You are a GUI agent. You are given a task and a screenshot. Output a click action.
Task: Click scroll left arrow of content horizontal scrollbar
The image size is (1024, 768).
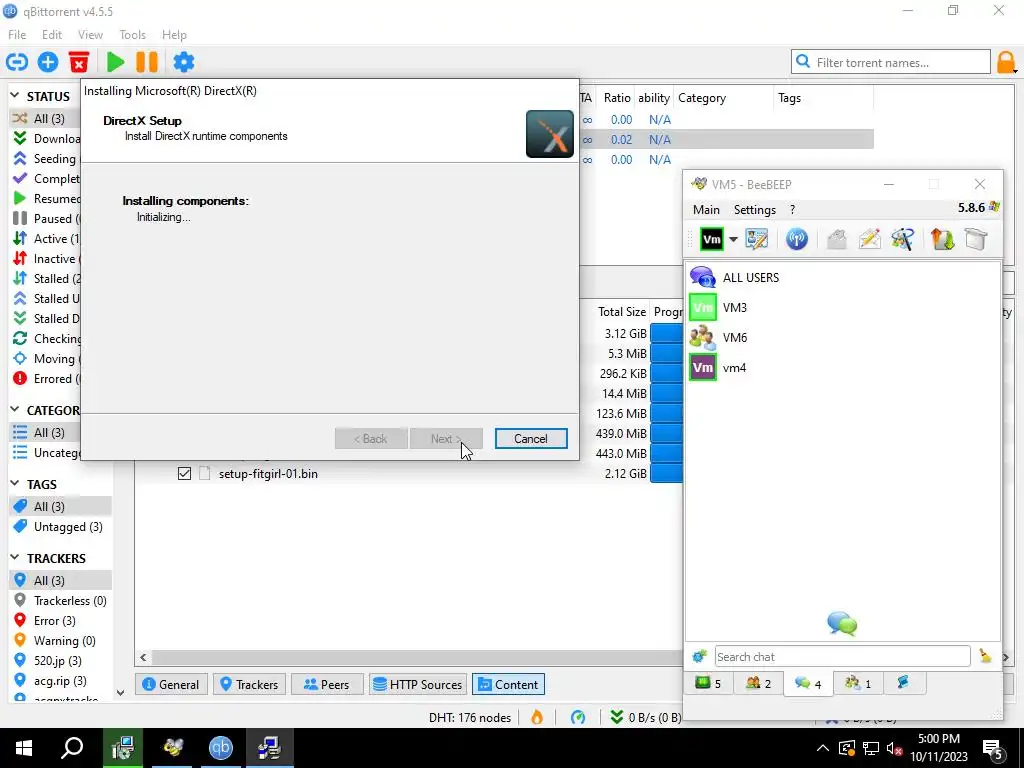pyautogui.click(x=144, y=657)
